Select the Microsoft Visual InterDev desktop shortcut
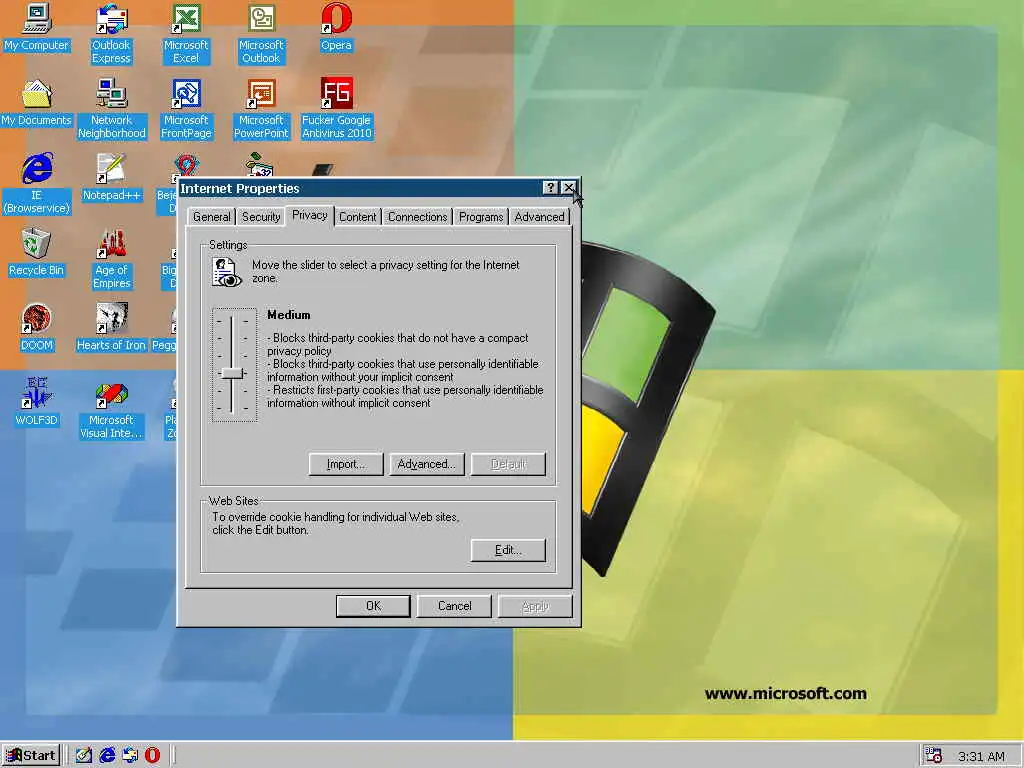 pyautogui.click(x=112, y=409)
